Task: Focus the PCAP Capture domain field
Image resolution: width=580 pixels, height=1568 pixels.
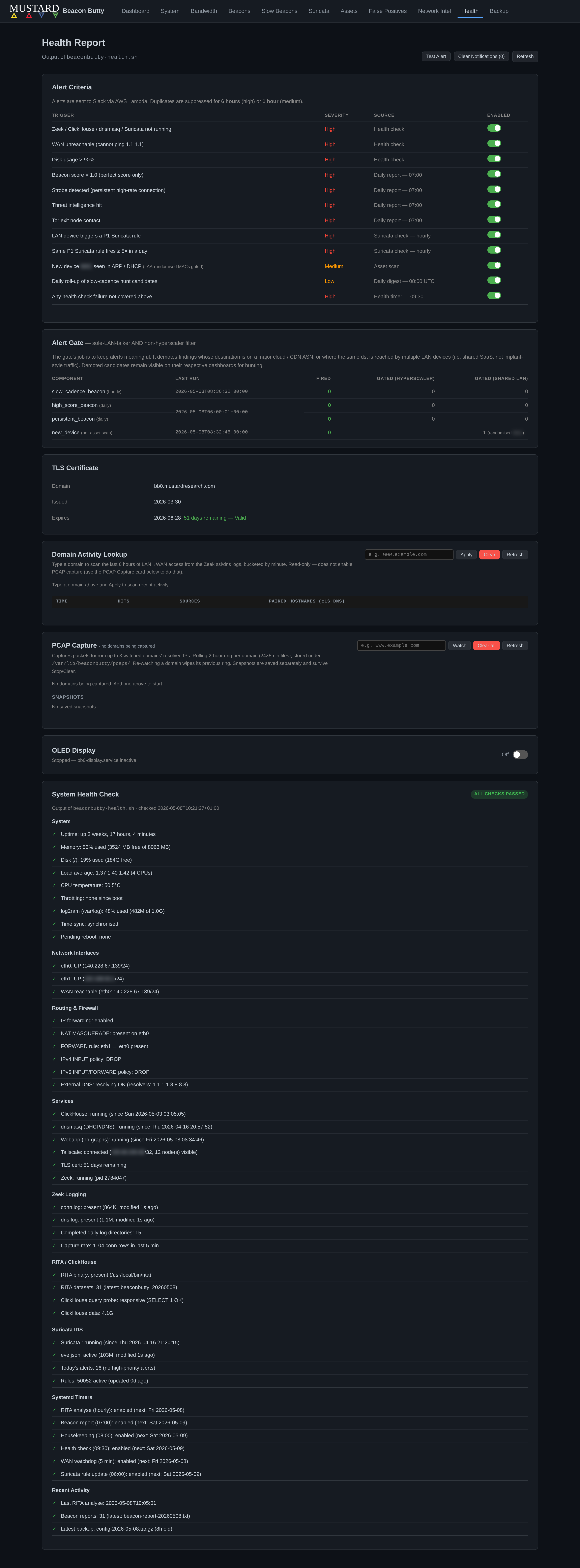Action: pos(402,645)
